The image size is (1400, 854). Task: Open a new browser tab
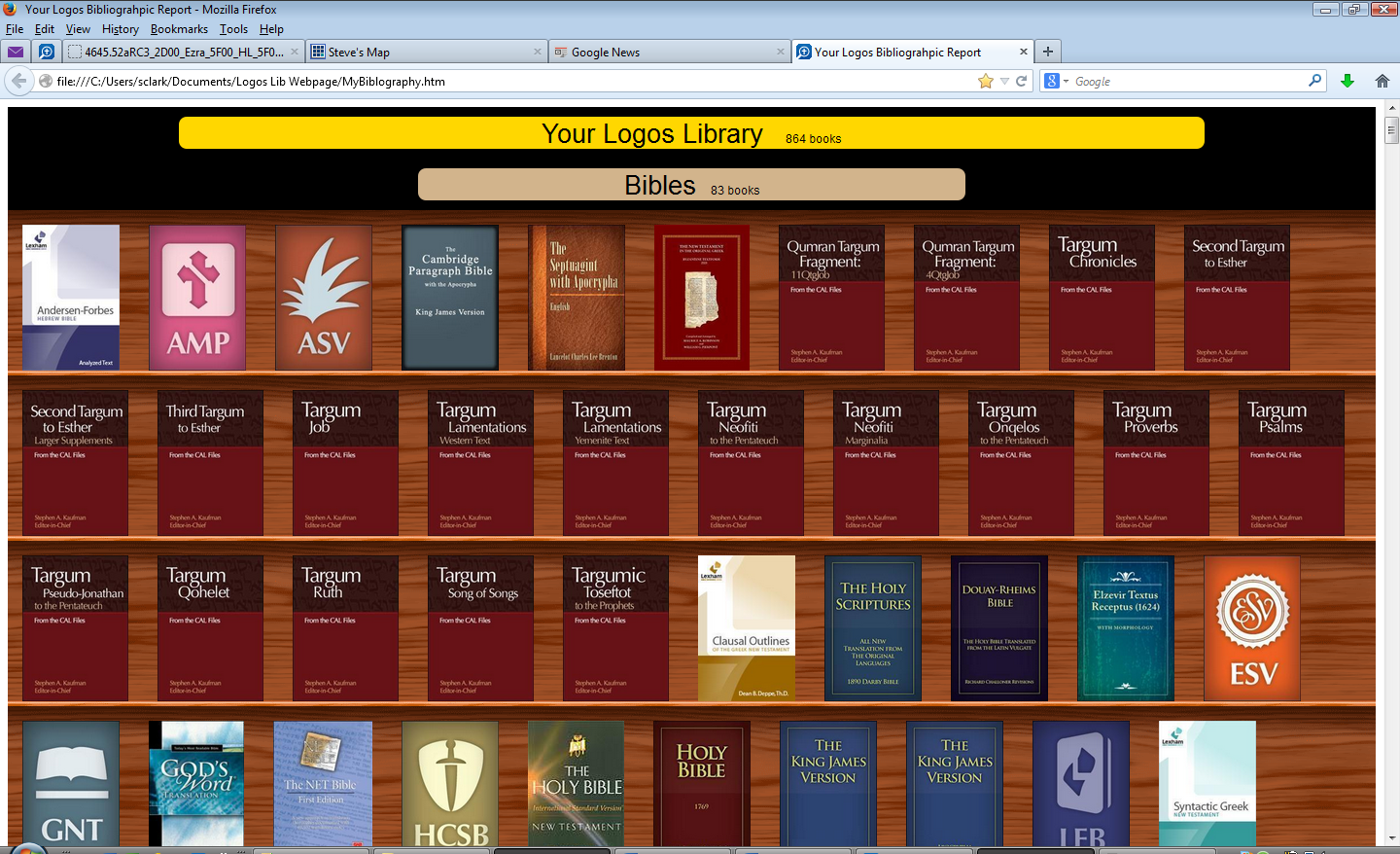coord(1048,52)
